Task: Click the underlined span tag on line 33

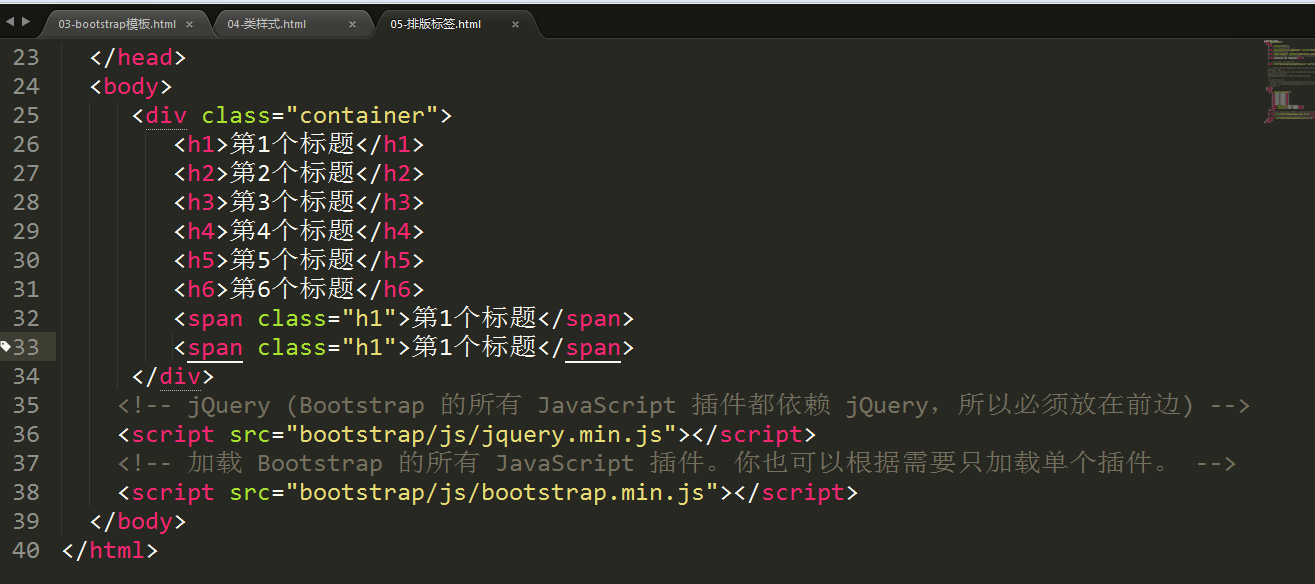Action: 215,348
